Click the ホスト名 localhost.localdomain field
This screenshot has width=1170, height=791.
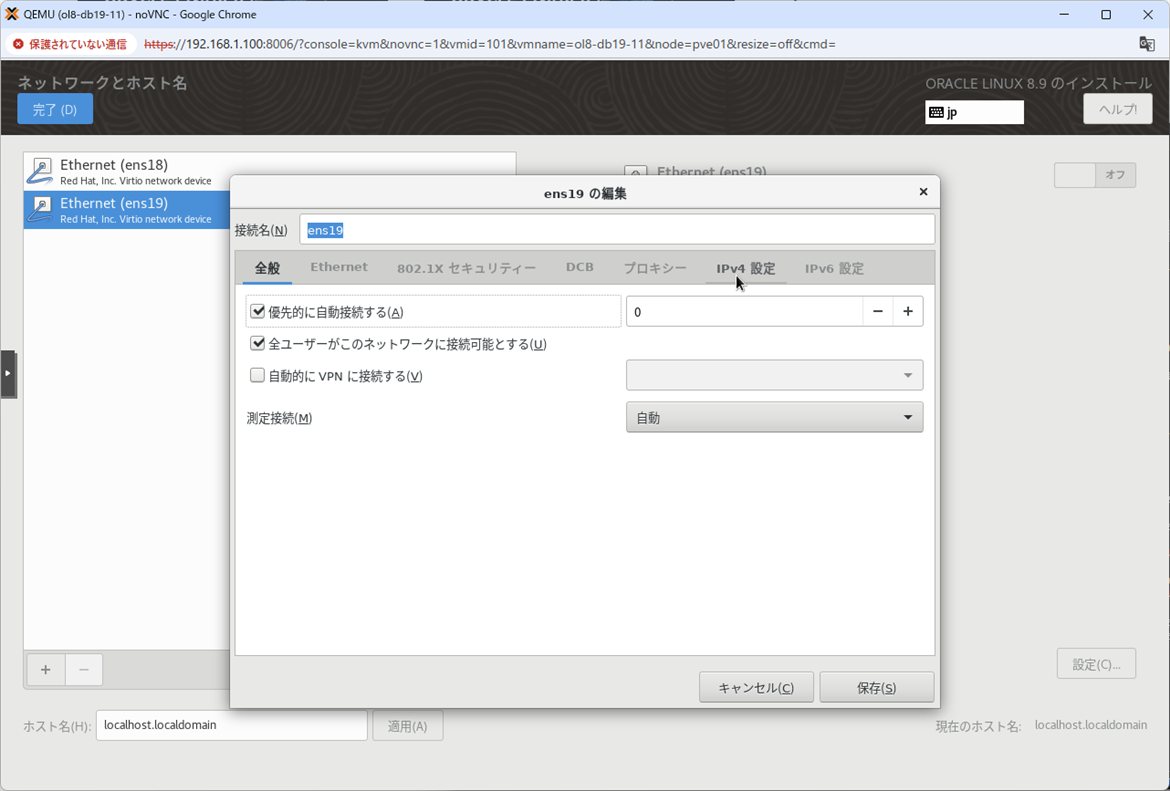231,725
